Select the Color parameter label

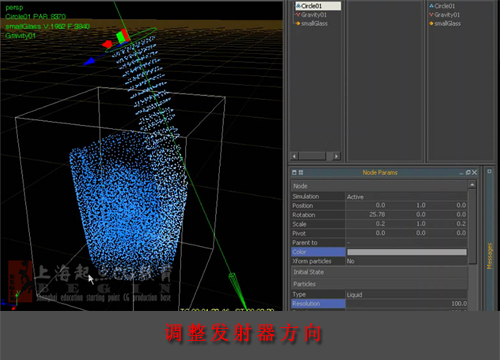(x=318, y=252)
